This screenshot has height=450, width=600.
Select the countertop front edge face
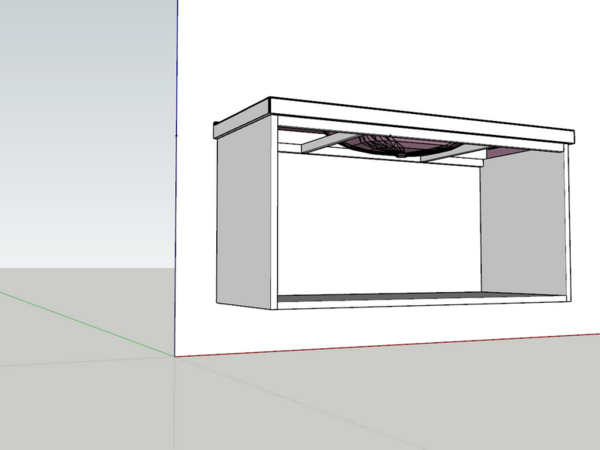(x=420, y=120)
